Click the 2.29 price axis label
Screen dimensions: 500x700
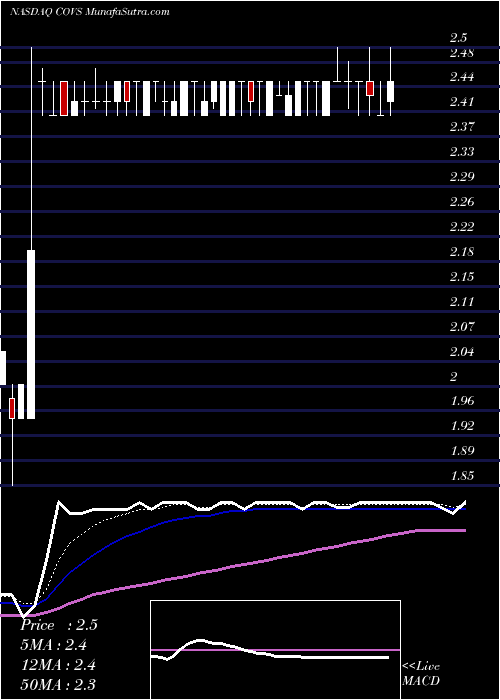tap(462, 177)
